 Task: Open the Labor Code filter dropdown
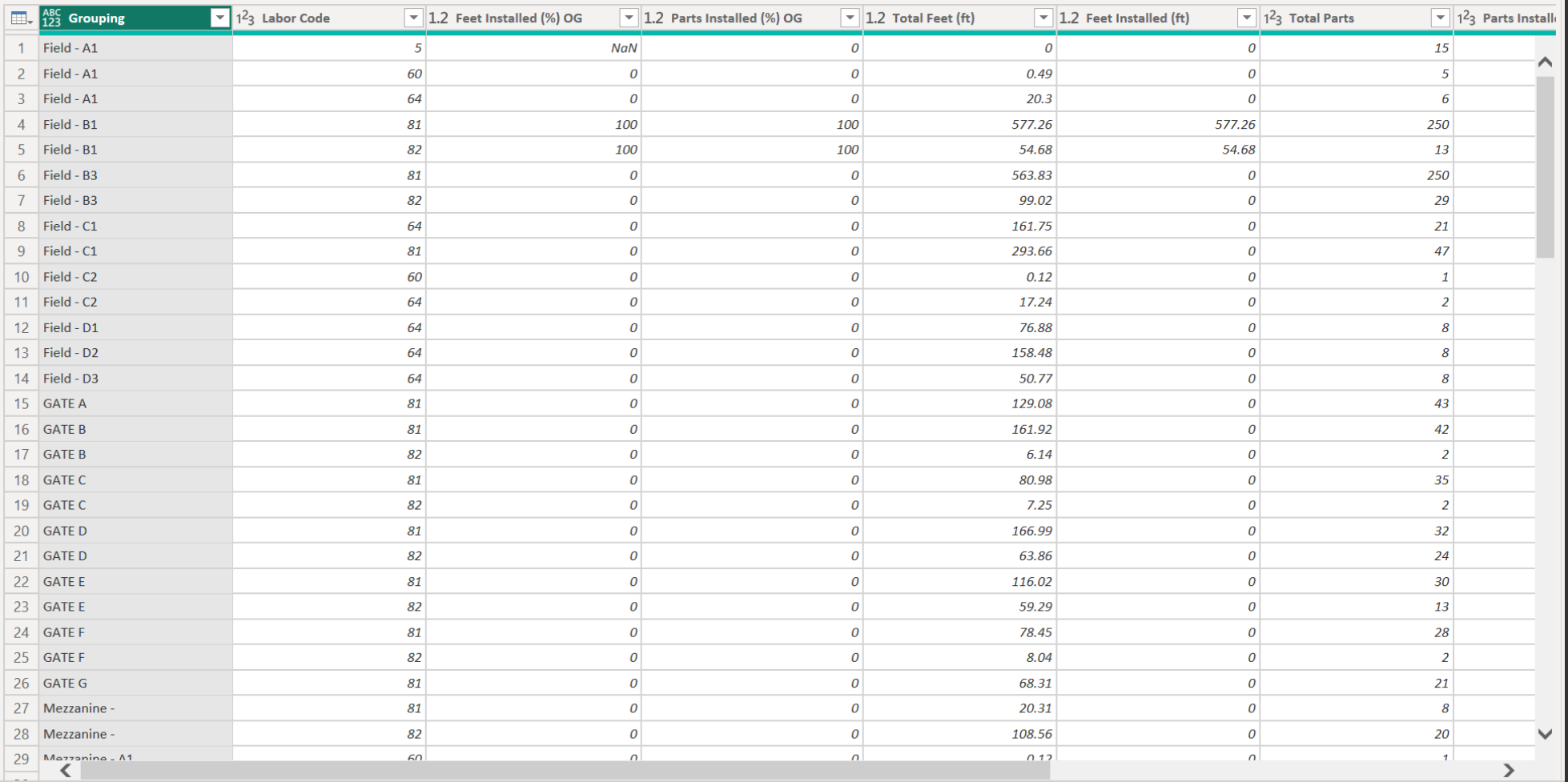coord(413,18)
